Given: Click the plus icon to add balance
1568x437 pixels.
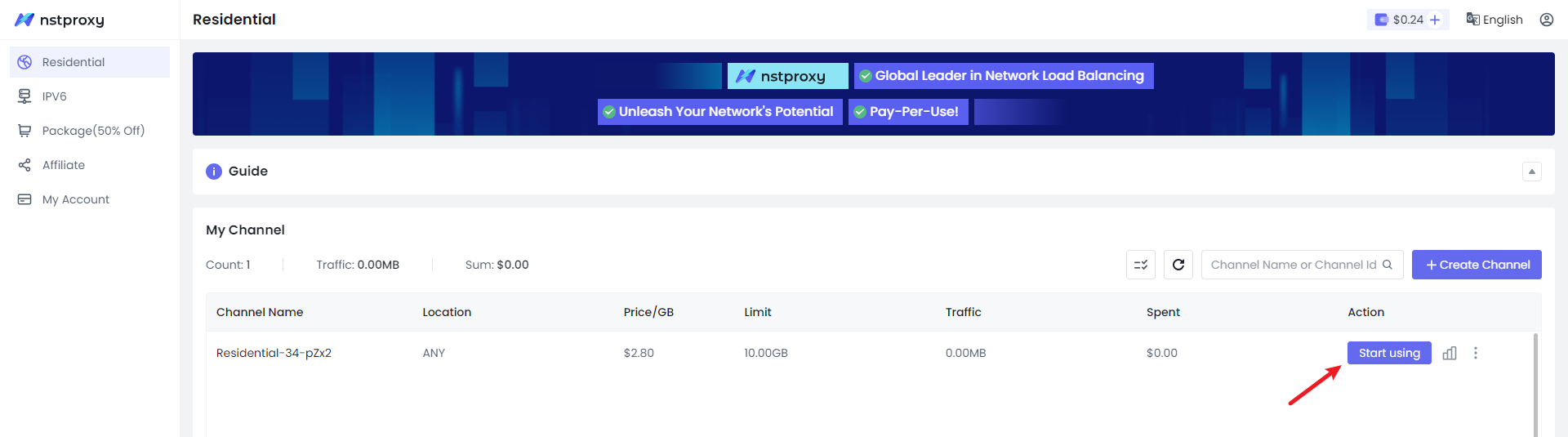Looking at the screenshot, I should tap(1435, 20).
